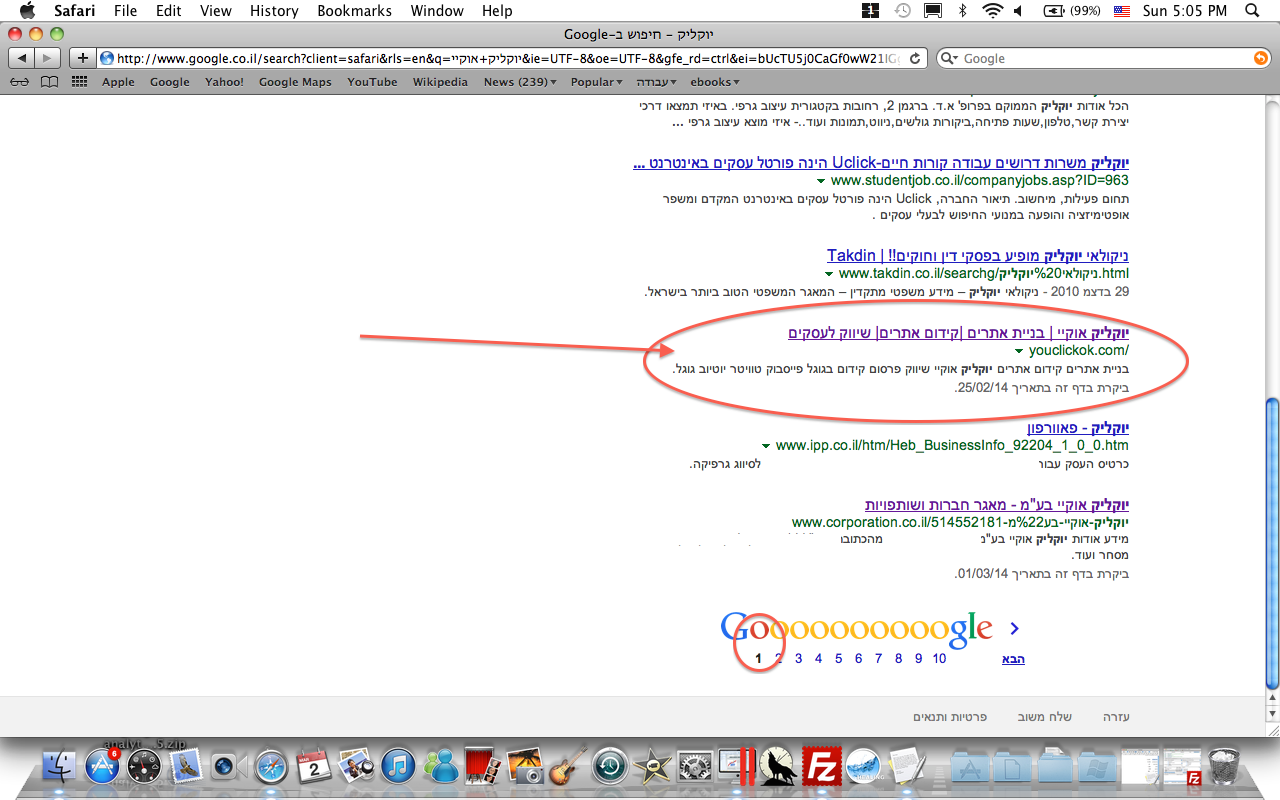Open the youclickok.com result title link
This screenshot has width=1280, height=800.
[958, 333]
